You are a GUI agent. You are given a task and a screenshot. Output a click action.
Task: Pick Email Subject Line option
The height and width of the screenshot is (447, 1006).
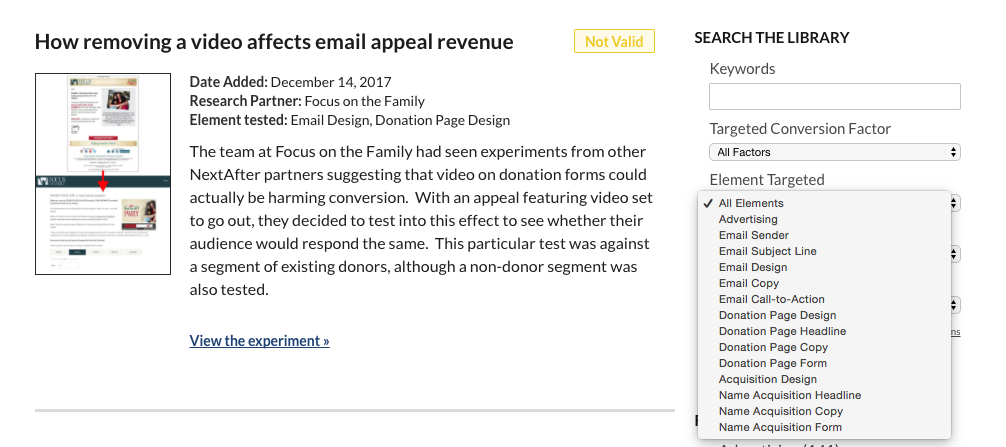[824, 251]
